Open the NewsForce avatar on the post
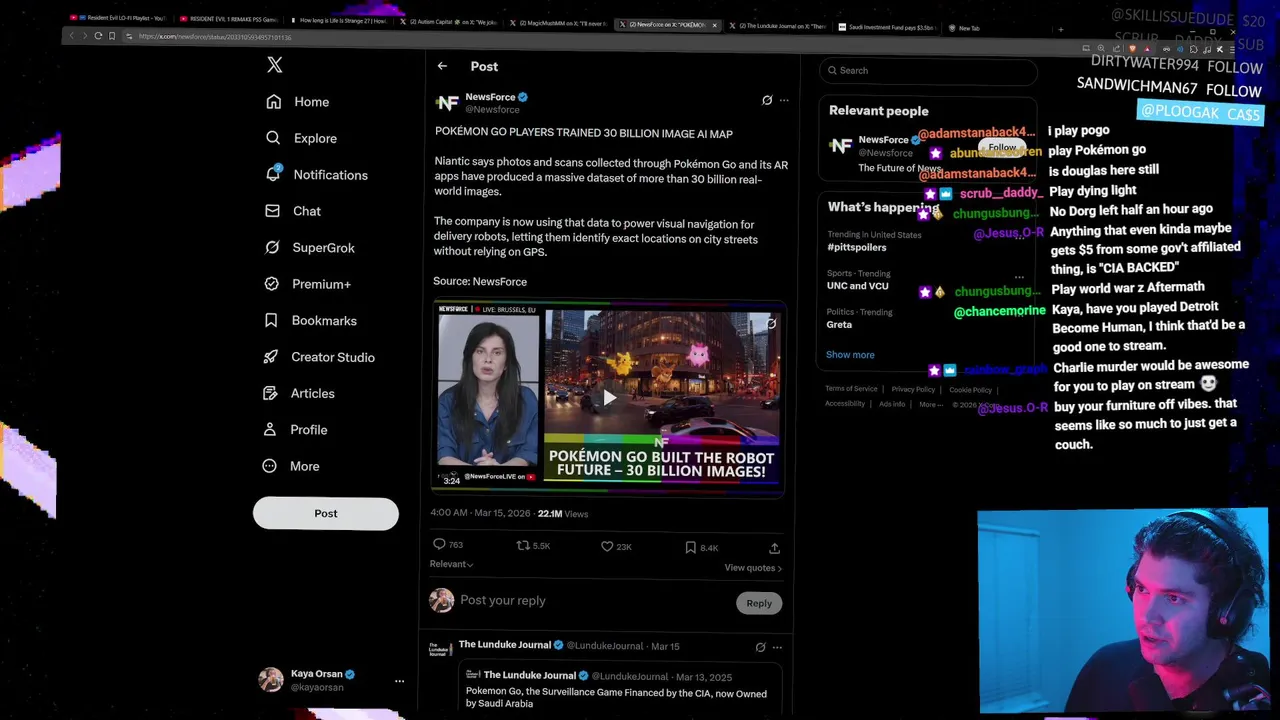The height and width of the screenshot is (720, 1280). point(447,103)
